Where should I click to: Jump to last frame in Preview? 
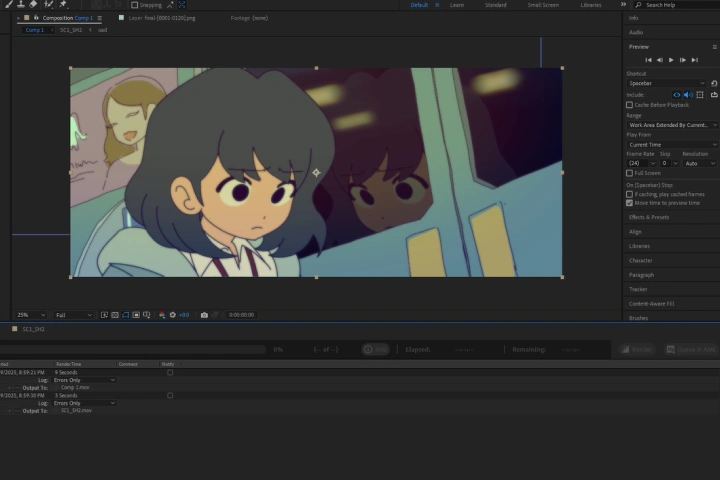695,60
